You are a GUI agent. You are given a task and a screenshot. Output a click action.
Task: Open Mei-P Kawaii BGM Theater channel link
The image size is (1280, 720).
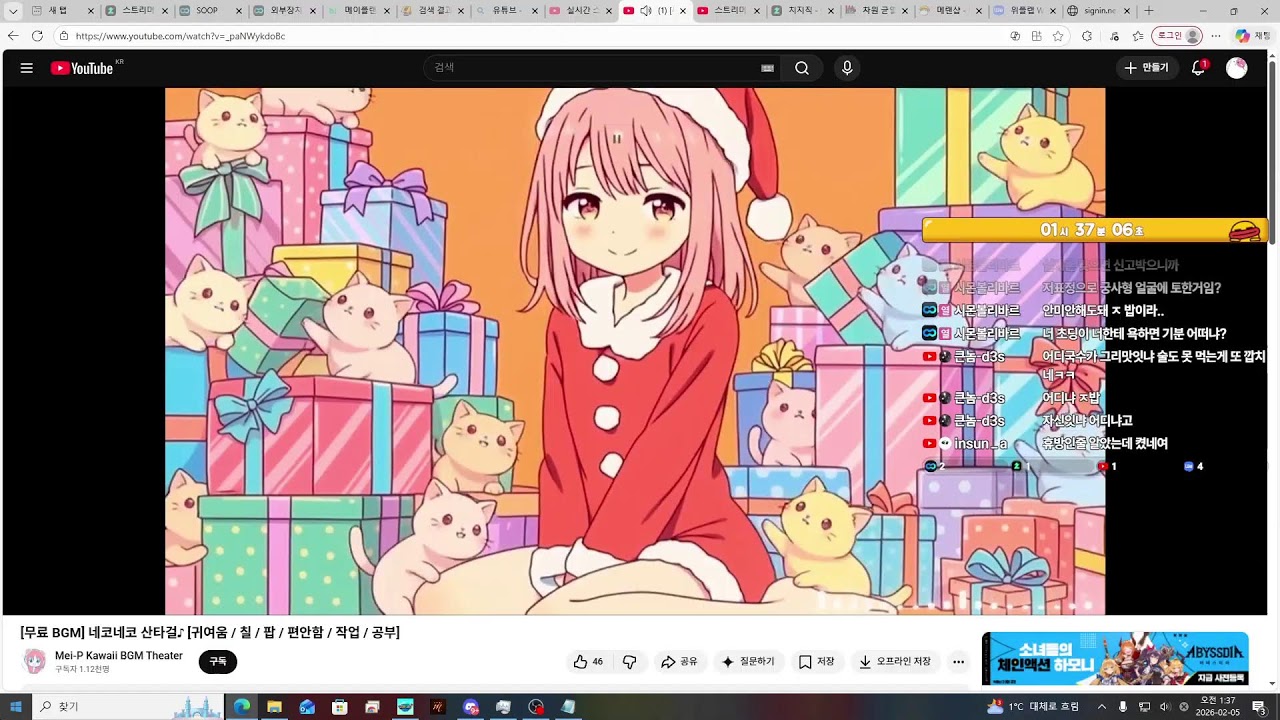[119, 656]
